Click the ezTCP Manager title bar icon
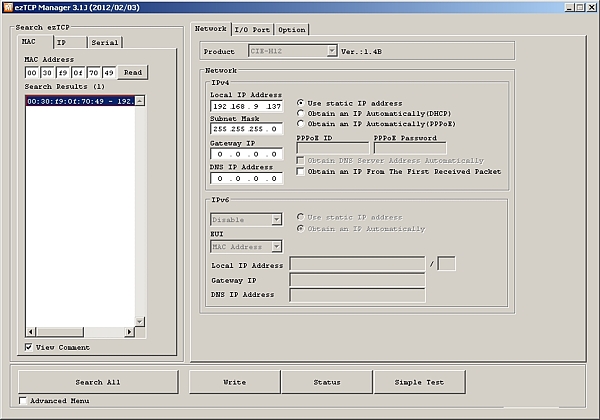 tap(8, 7)
